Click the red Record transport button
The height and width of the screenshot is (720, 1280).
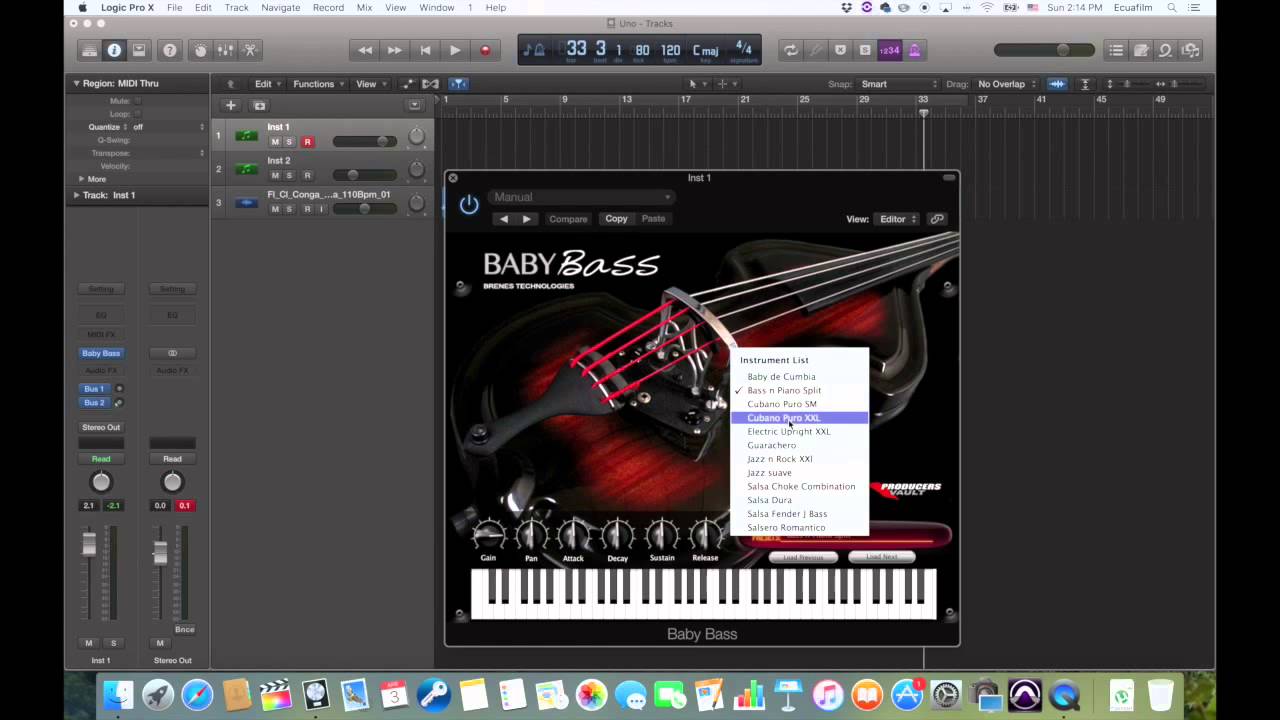click(x=485, y=50)
